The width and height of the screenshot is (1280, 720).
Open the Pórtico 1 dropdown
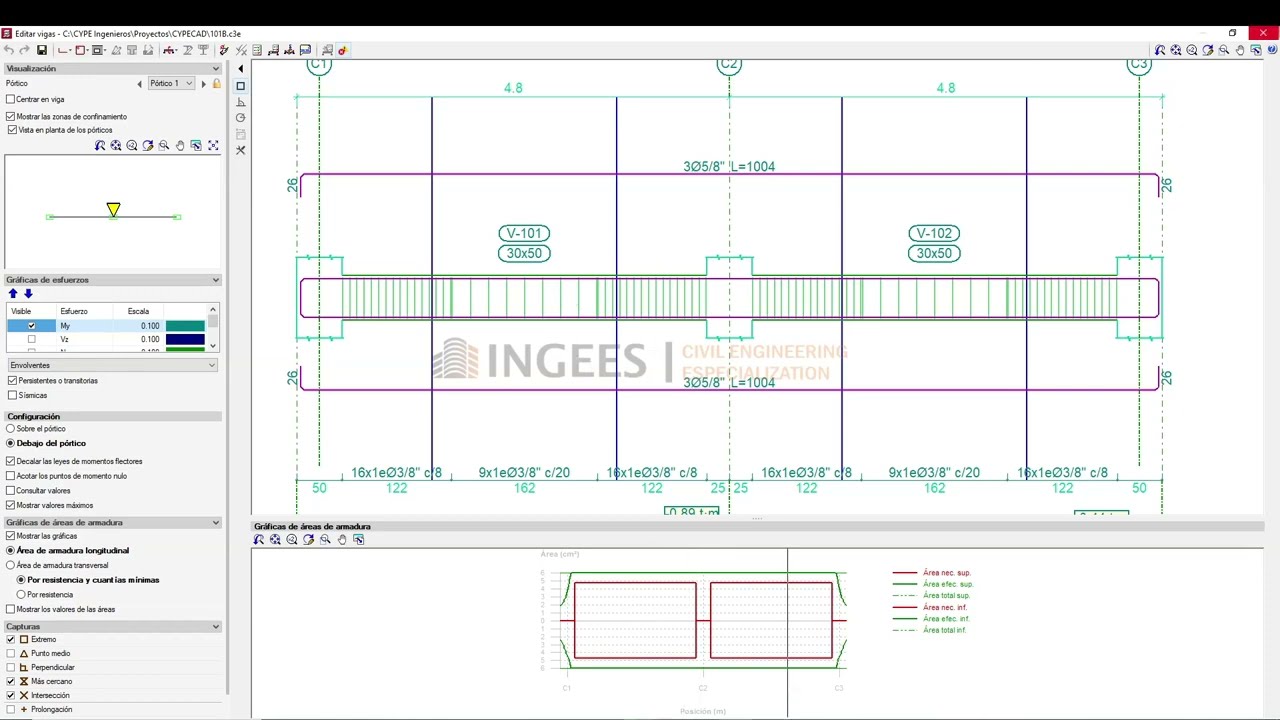pyautogui.click(x=171, y=84)
